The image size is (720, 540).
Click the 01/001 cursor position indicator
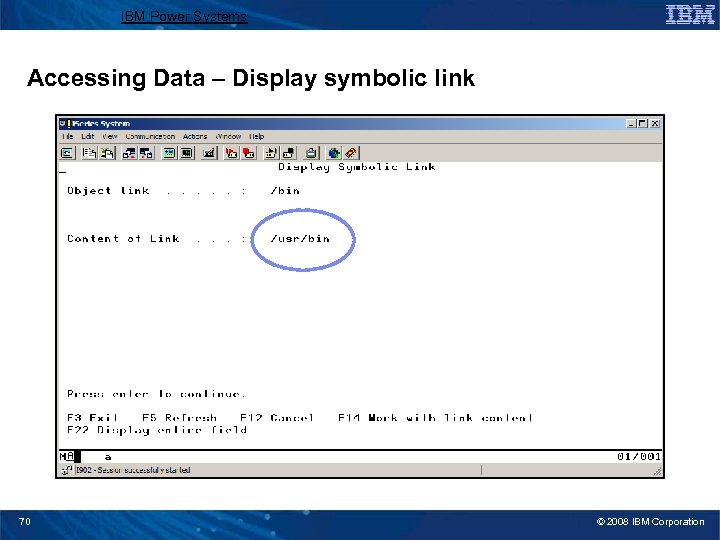tap(639, 456)
